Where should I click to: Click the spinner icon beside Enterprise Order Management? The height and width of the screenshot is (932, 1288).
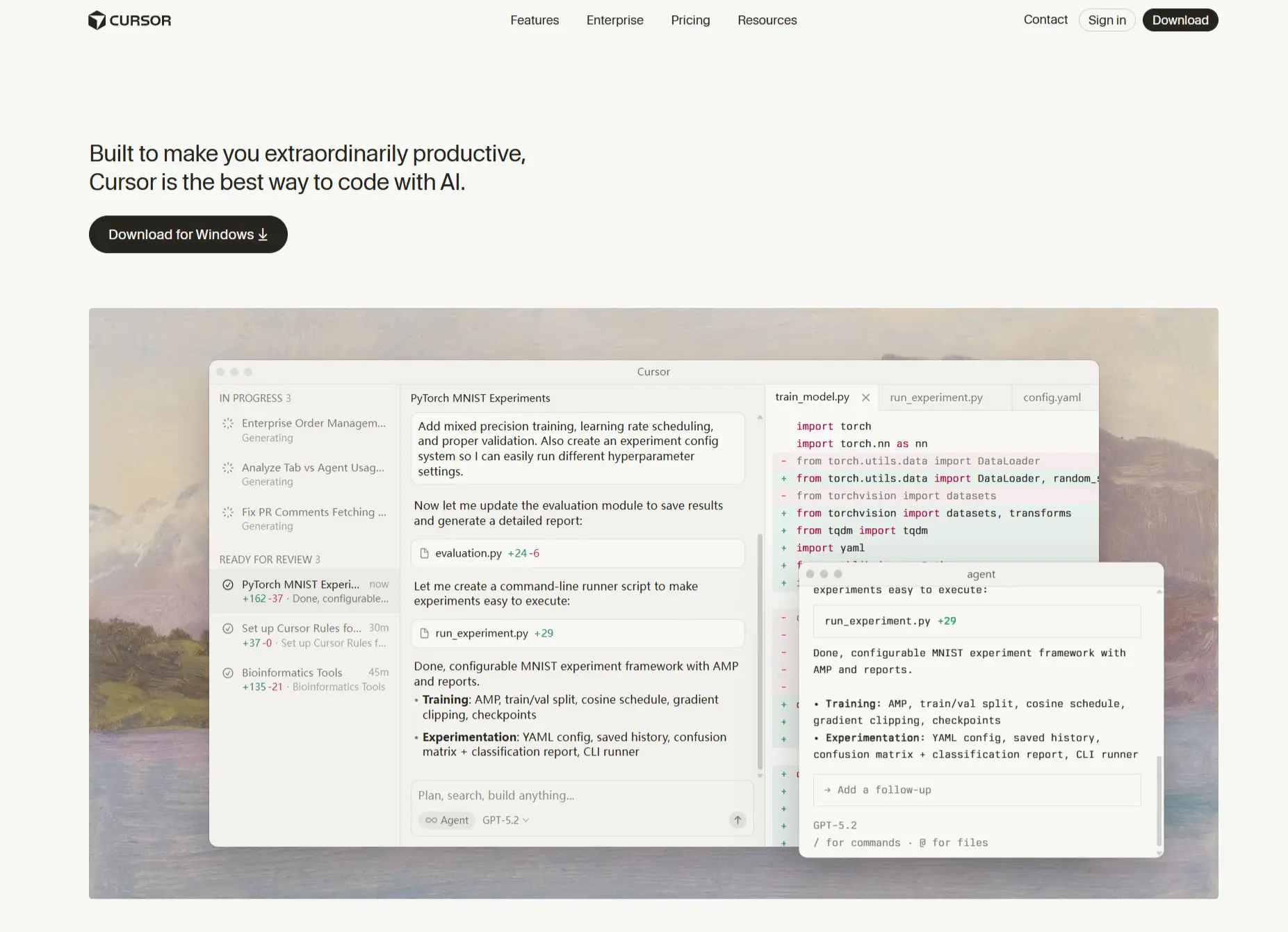click(227, 423)
